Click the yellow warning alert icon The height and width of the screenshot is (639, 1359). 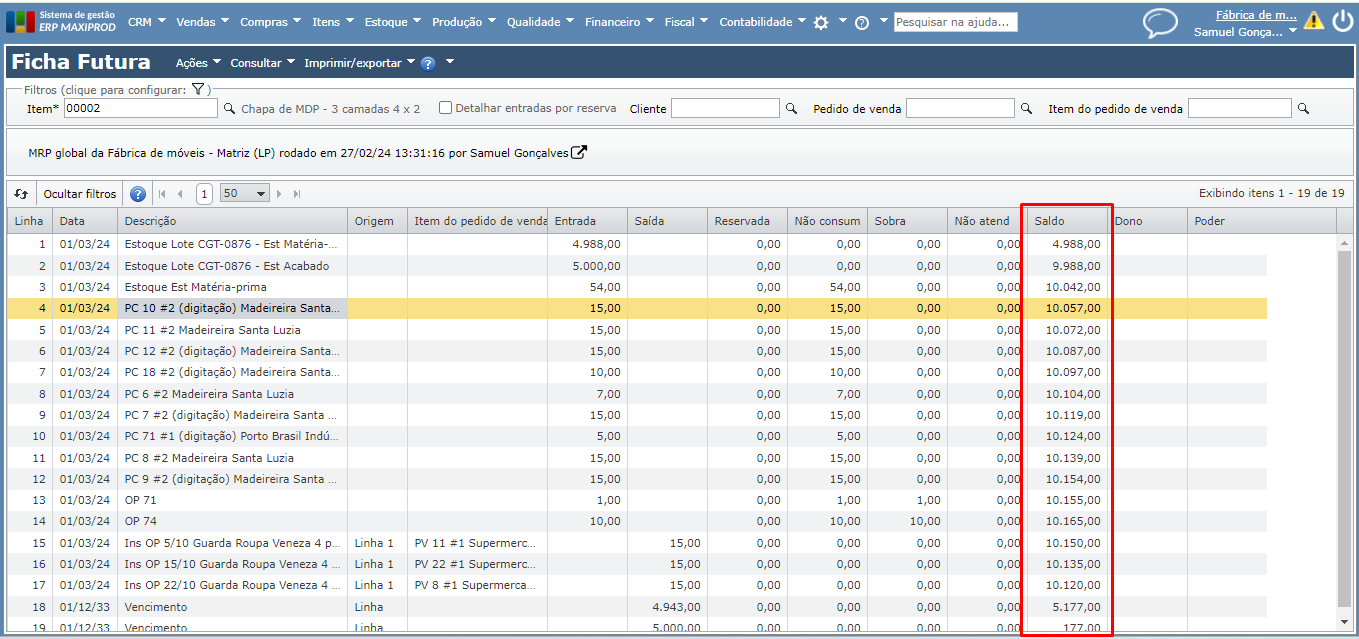click(1313, 21)
